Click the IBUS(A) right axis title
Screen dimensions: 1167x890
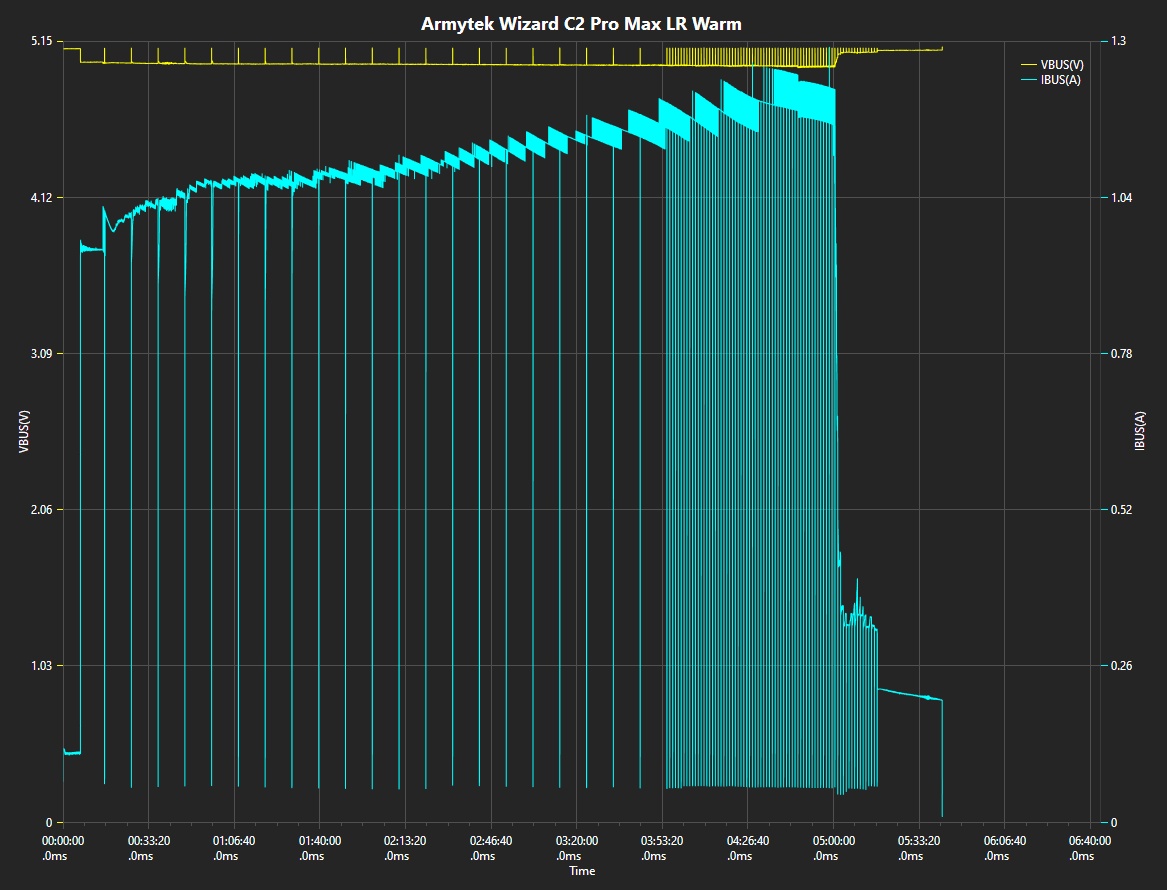click(1139, 431)
